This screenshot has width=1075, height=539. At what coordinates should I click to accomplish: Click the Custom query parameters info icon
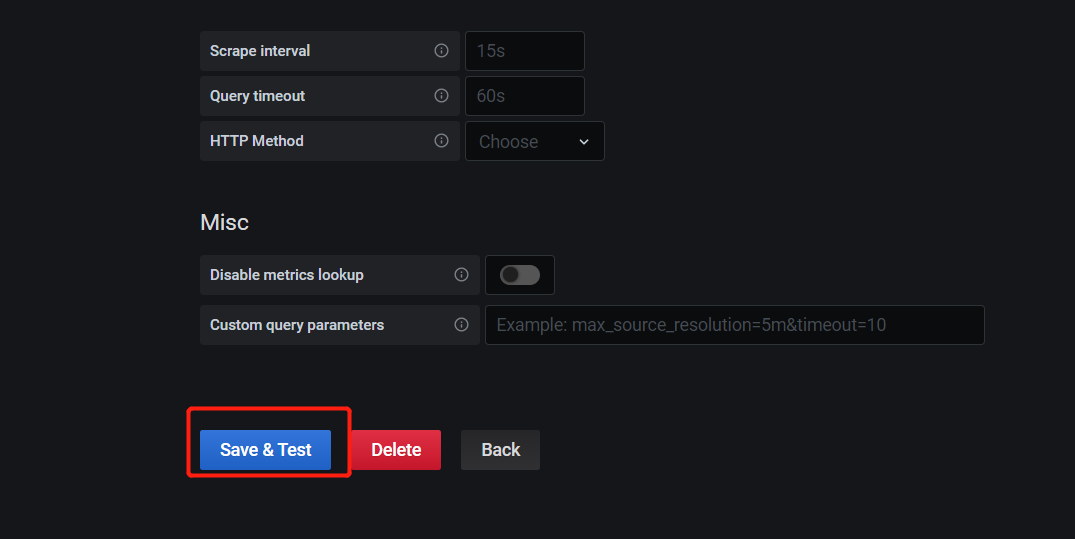click(461, 324)
